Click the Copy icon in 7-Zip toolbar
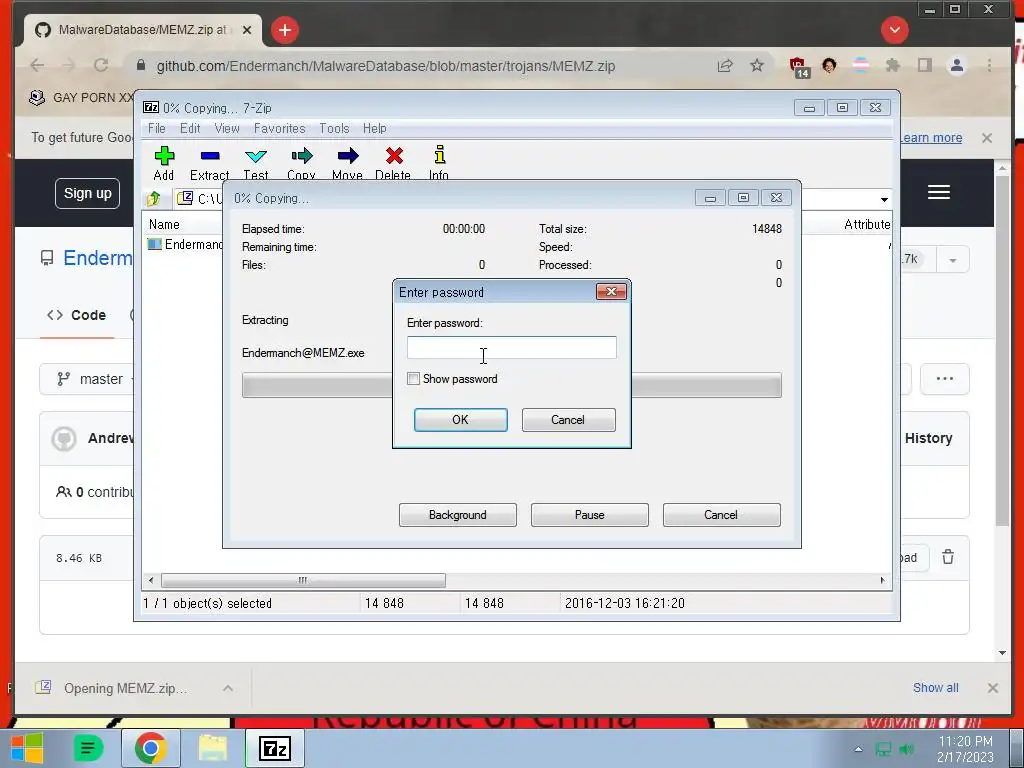The height and width of the screenshot is (768, 1024). click(301, 155)
